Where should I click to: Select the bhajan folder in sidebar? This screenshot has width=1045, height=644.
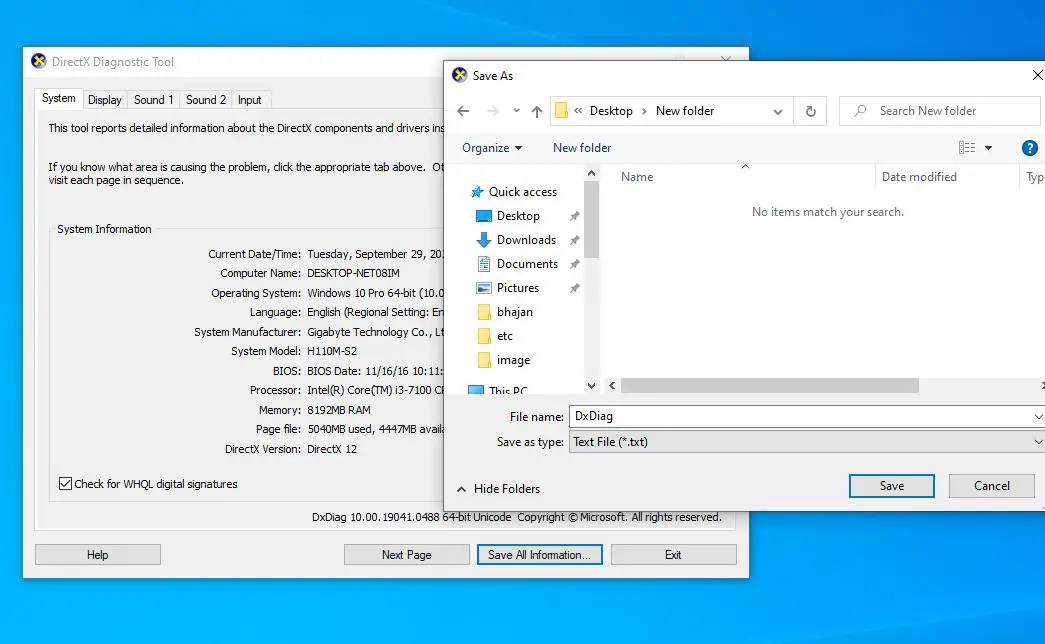point(516,312)
